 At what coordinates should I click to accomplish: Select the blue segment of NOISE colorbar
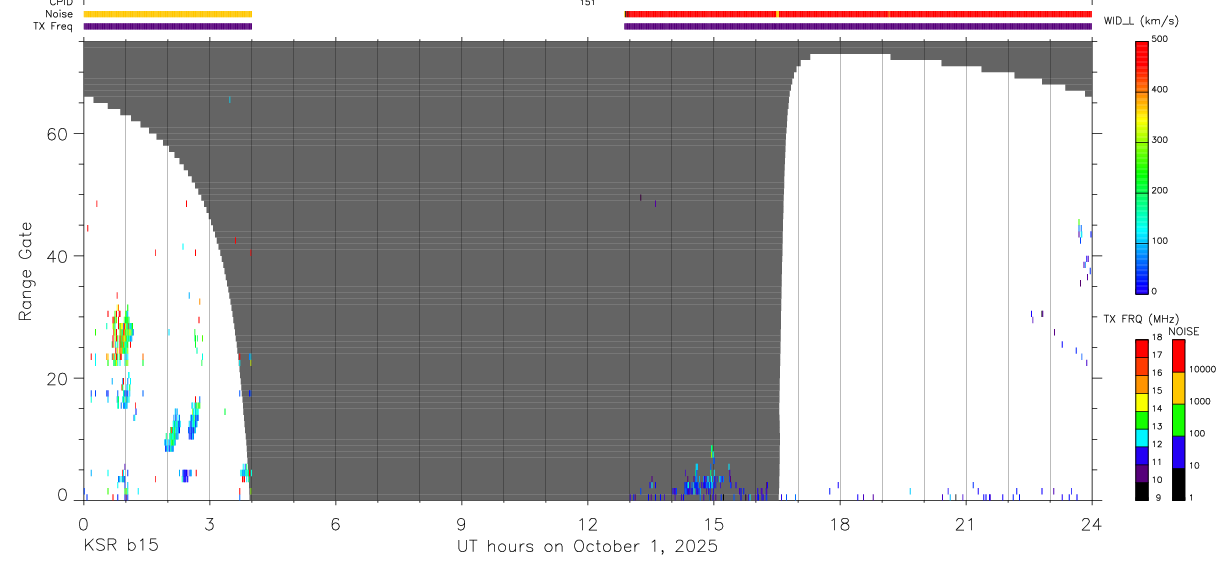pyautogui.click(x=1178, y=451)
